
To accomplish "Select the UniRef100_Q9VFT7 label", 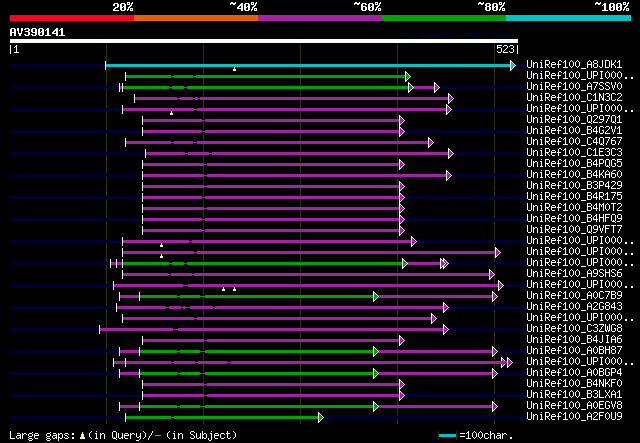I will click(x=574, y=229).
